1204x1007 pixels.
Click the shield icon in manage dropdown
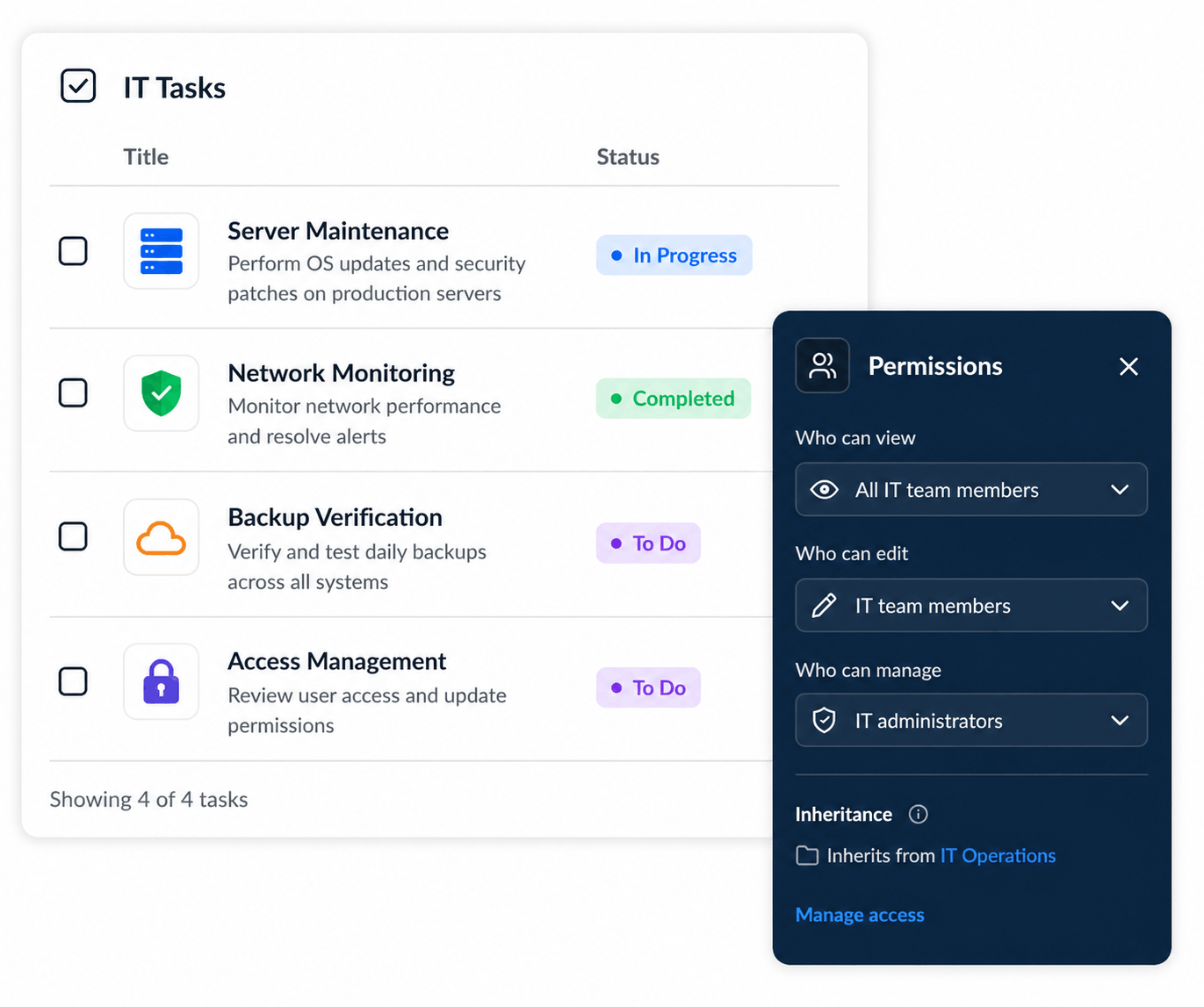tap(824, 721)
